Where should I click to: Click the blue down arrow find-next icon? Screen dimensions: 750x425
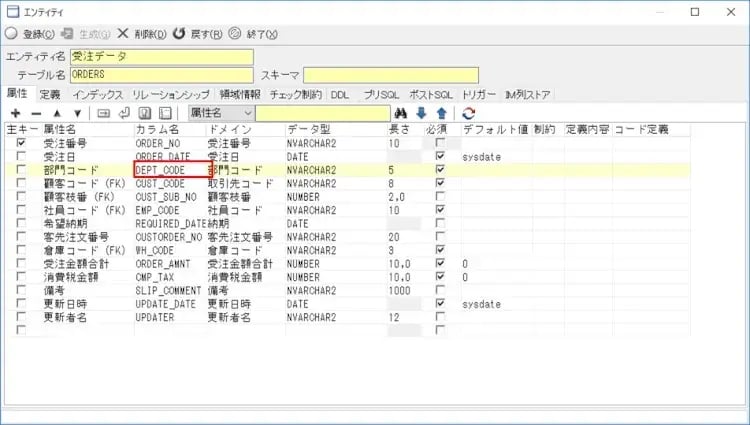tap(421, 113)
